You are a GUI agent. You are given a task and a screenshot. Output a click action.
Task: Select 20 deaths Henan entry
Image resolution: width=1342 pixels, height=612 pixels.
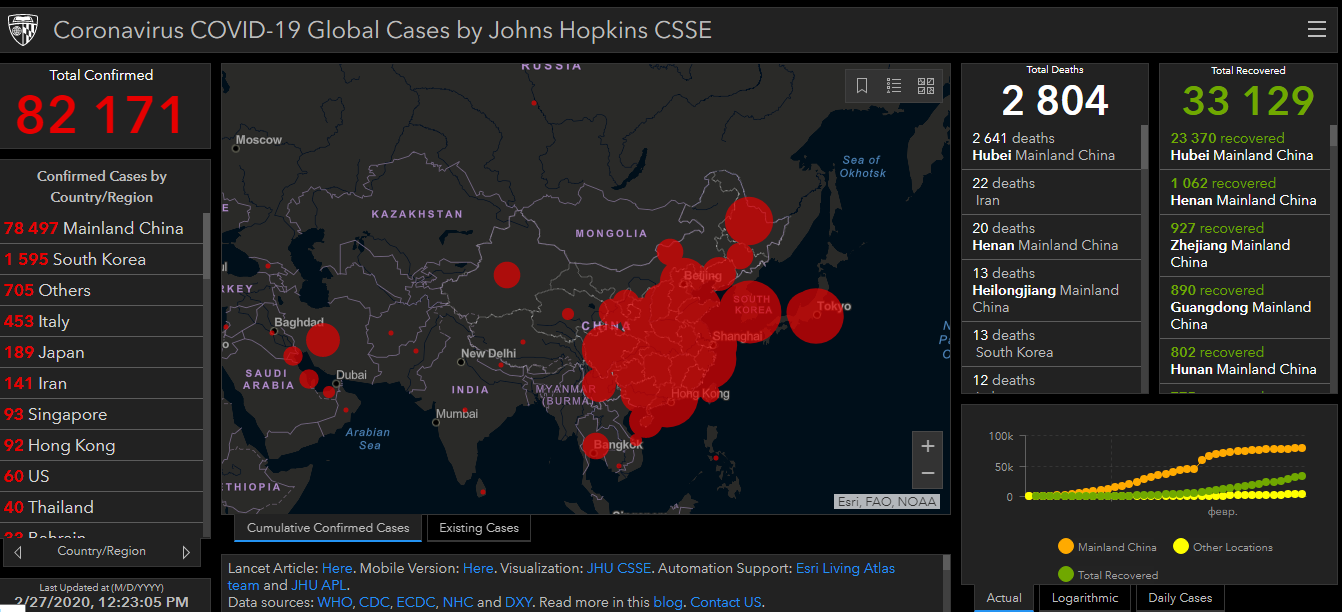1051,237
